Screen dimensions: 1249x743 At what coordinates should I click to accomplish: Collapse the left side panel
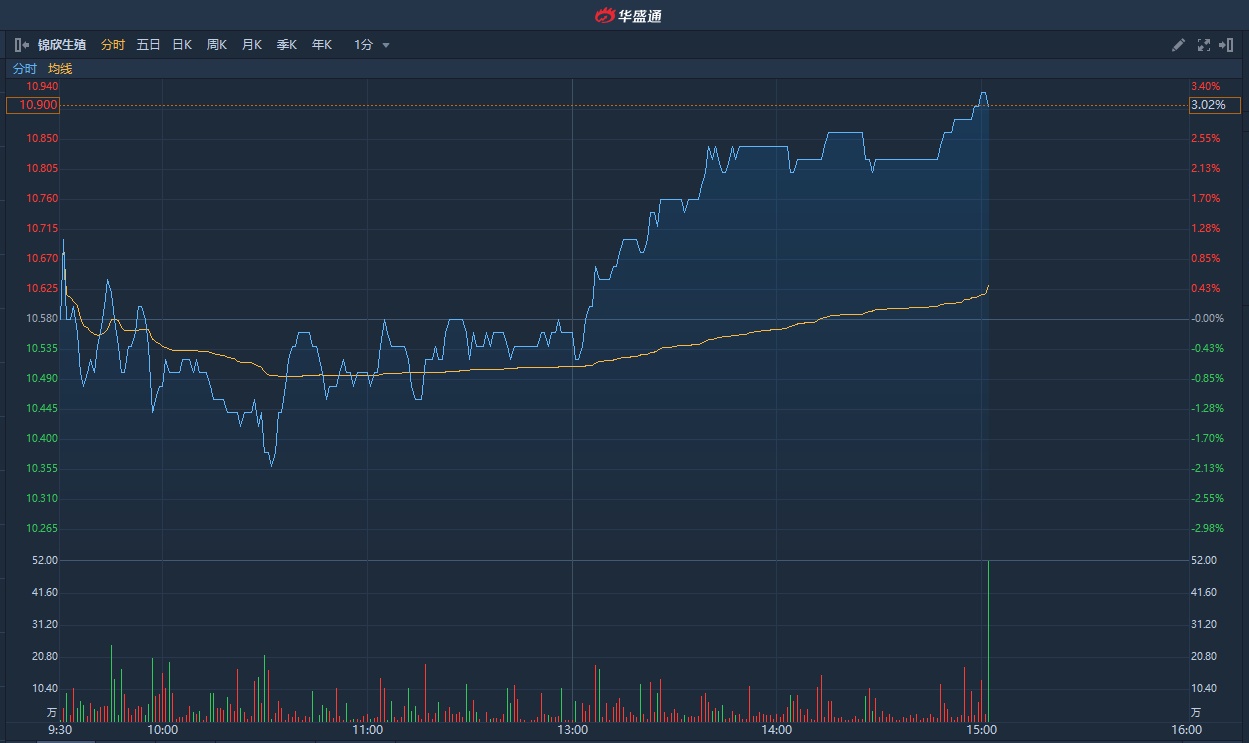[21, 45]
